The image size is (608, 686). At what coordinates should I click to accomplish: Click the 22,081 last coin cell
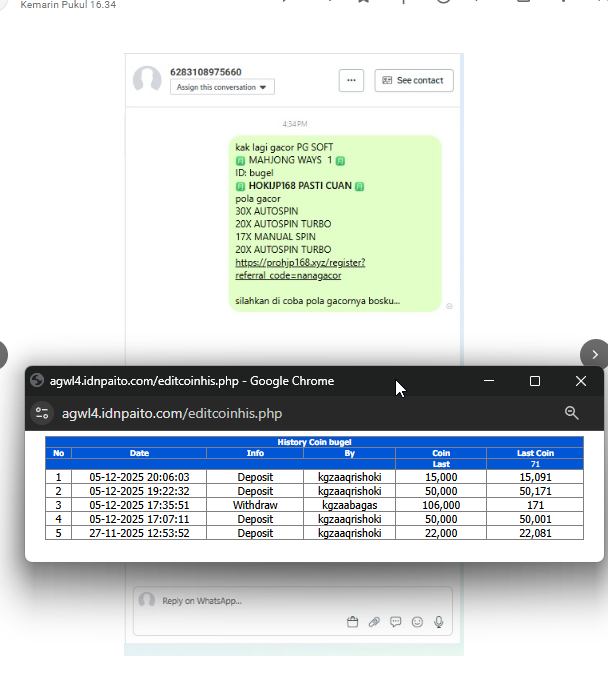535,533
